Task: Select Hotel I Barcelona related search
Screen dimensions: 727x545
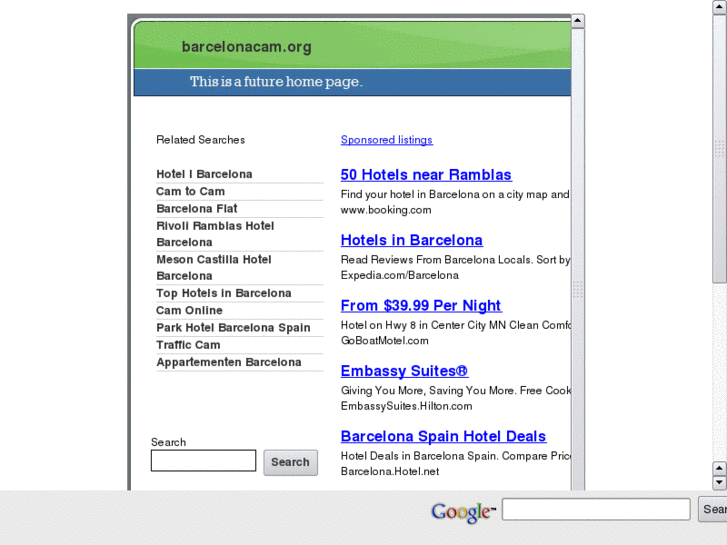Action: coord(204,174)
